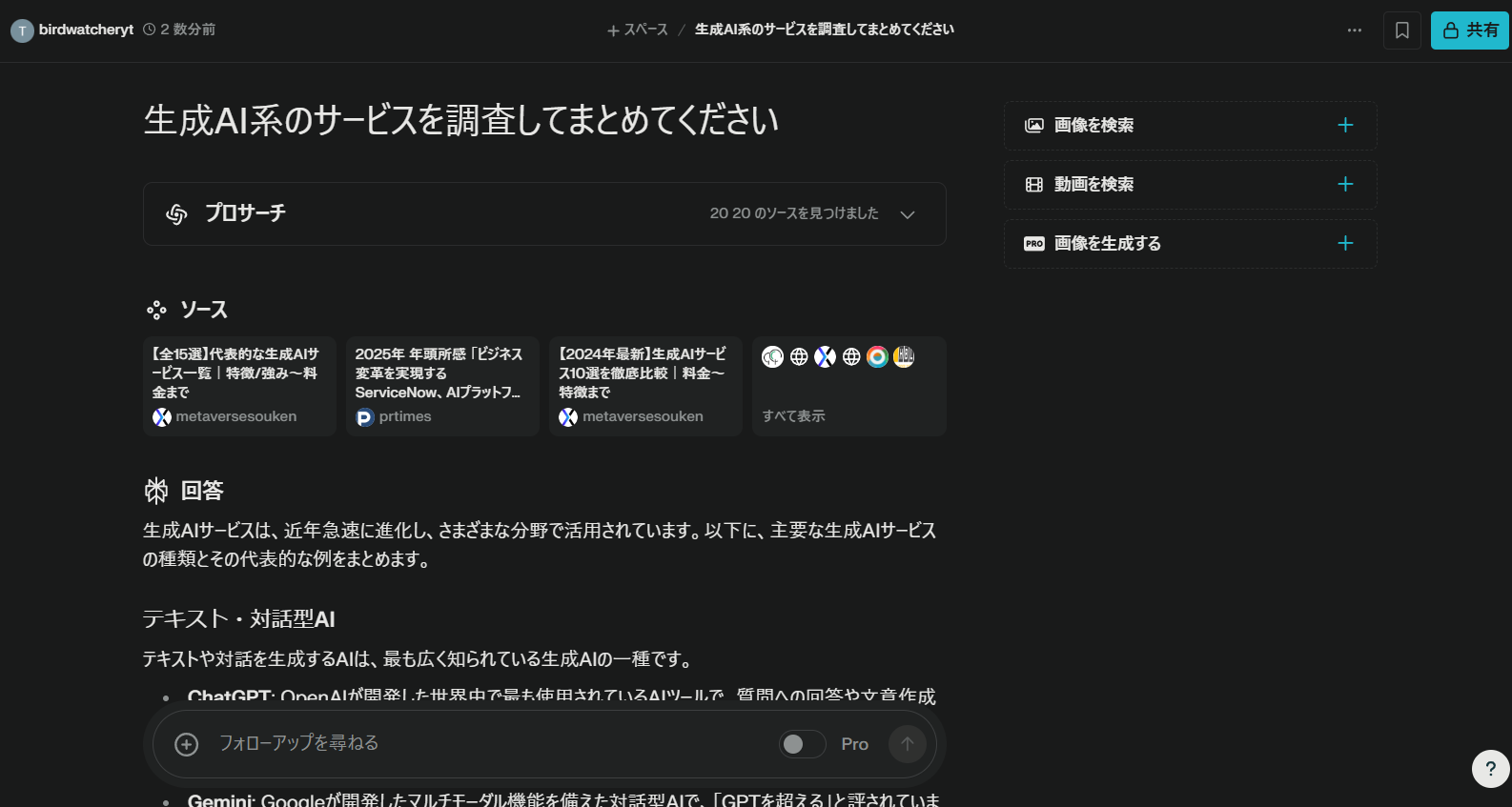Expand 画像を検索 with plus button
The image size is (1512, 807).
click(1345, 125)
